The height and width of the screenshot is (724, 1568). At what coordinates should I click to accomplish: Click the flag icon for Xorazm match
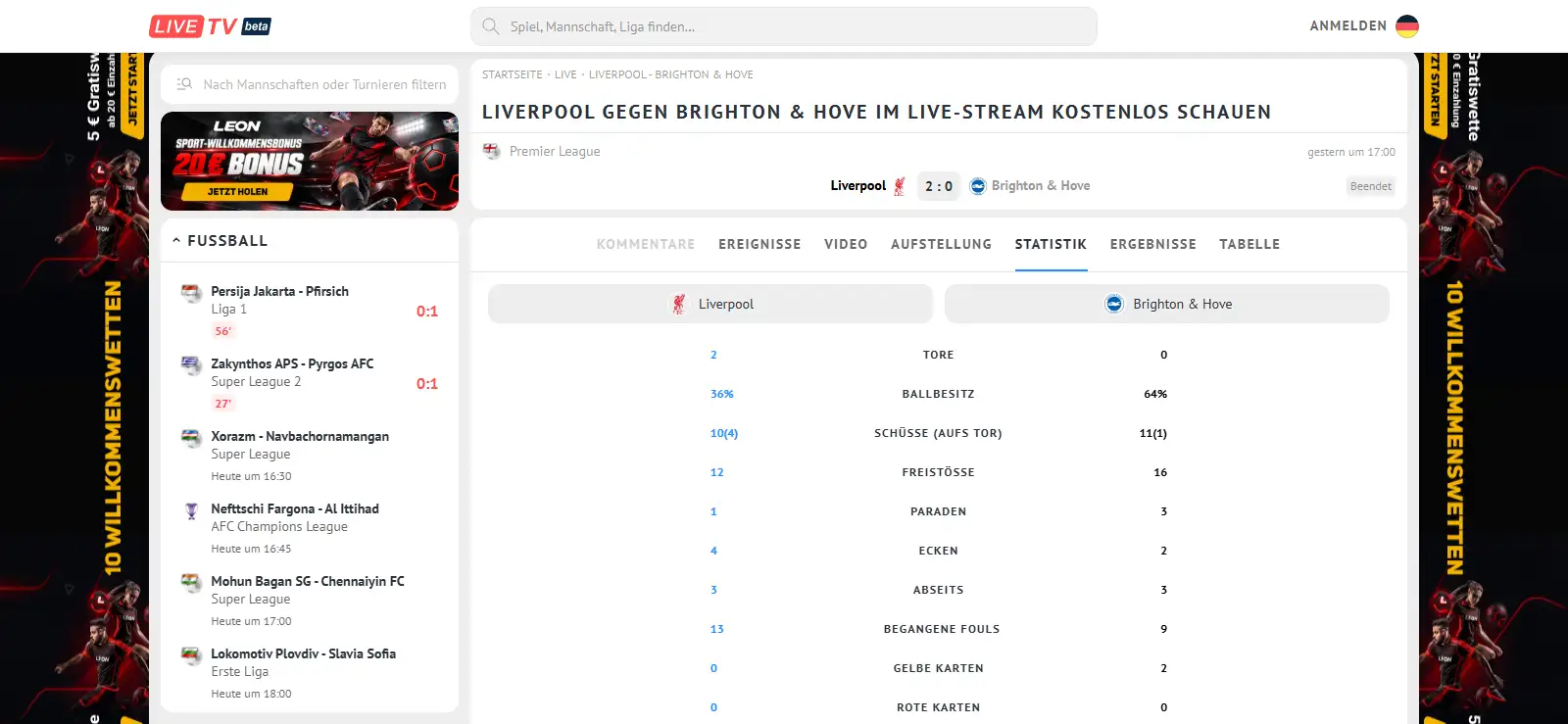coord(191,437)
